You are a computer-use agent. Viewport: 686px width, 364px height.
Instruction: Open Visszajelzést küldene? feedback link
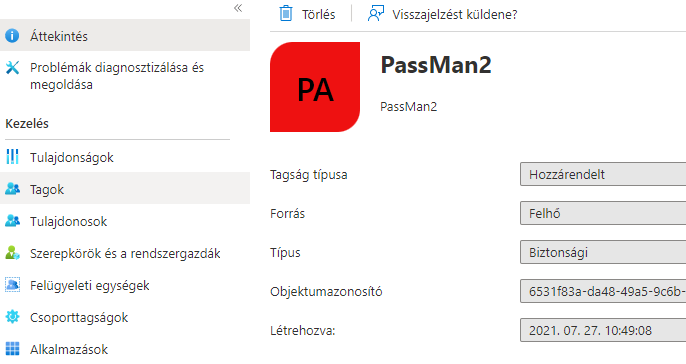tap(442, 14)
